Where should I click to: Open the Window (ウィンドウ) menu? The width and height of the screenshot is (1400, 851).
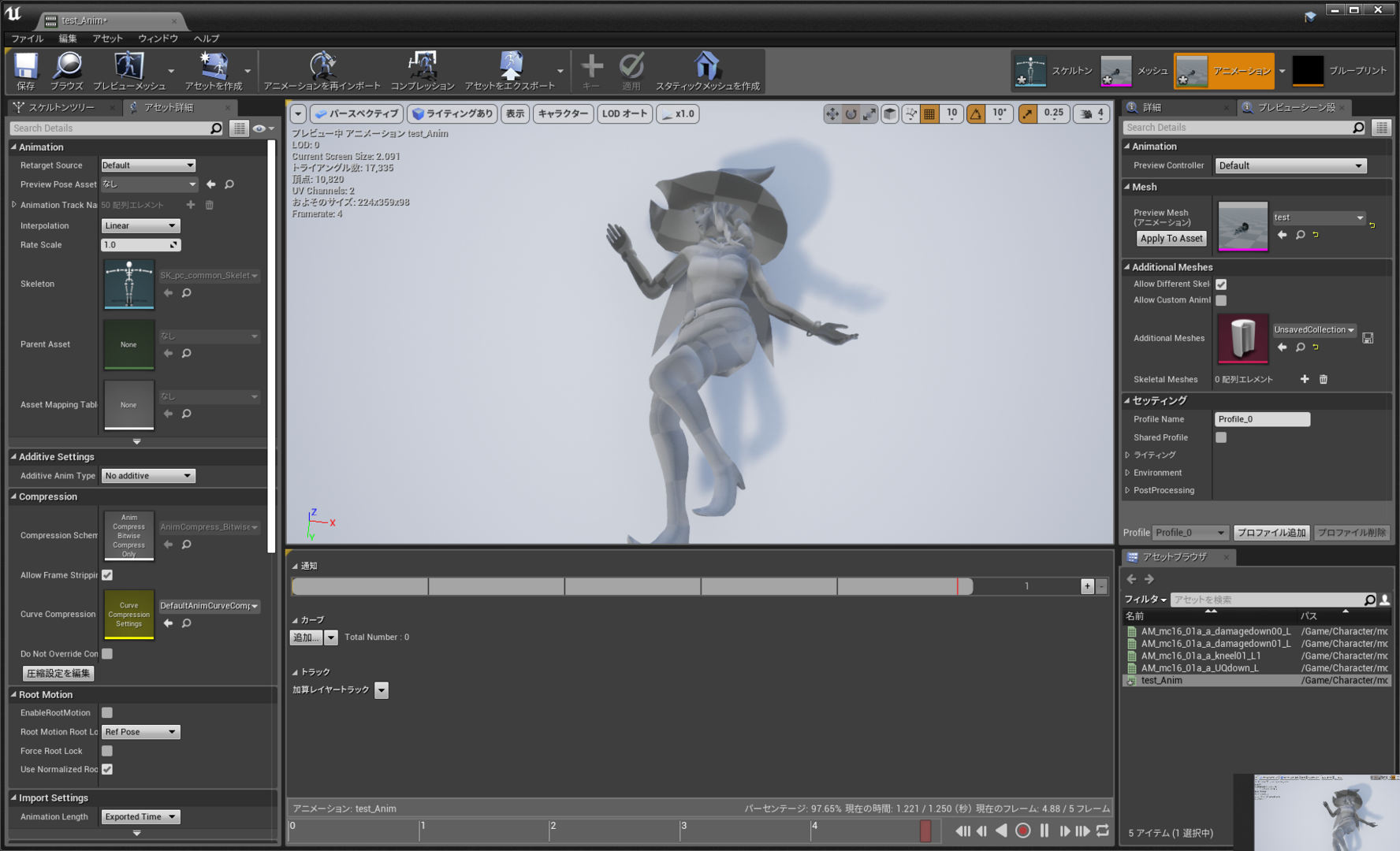pyautogui.click(x=158, y=39)
